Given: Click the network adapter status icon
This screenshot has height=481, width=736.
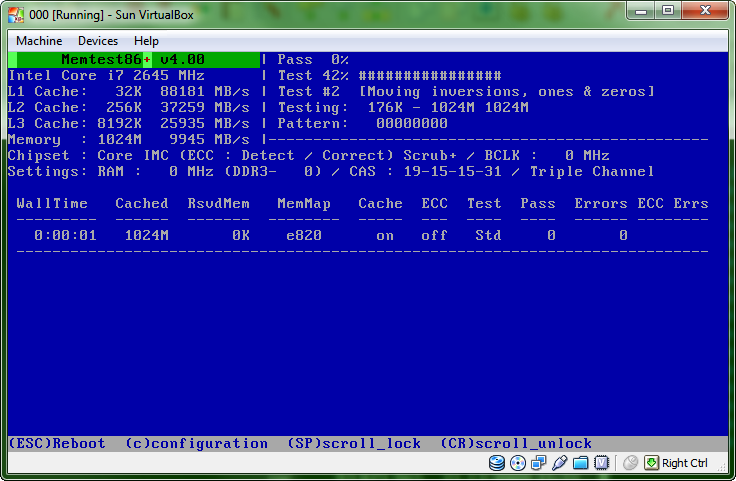Looking at the screenshot, I should [x=539, y=463].
